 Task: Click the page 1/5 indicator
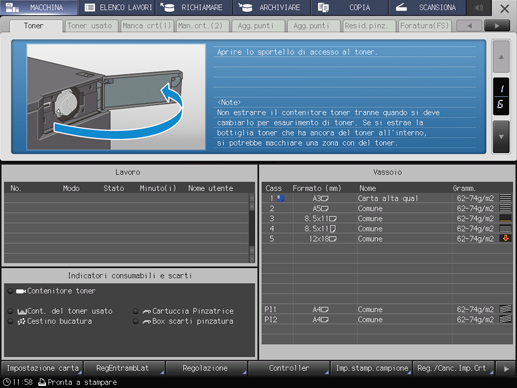coord(501,96)
